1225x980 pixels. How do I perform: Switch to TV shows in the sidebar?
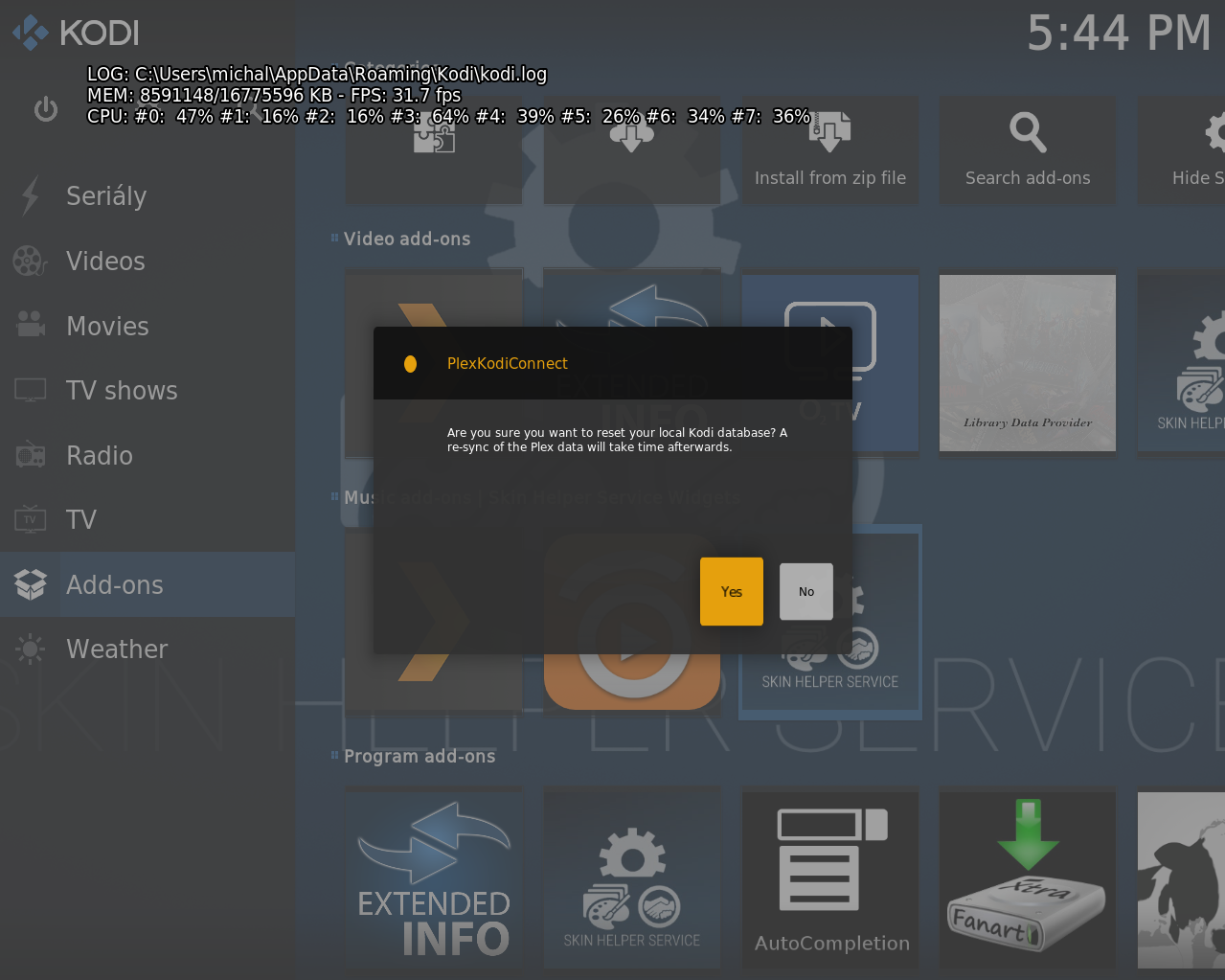tap(121, 390)
